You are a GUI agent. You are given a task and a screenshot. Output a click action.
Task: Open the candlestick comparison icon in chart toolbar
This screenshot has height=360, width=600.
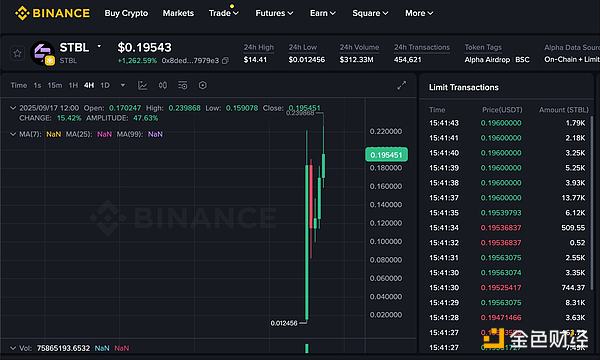coord(163,85)
